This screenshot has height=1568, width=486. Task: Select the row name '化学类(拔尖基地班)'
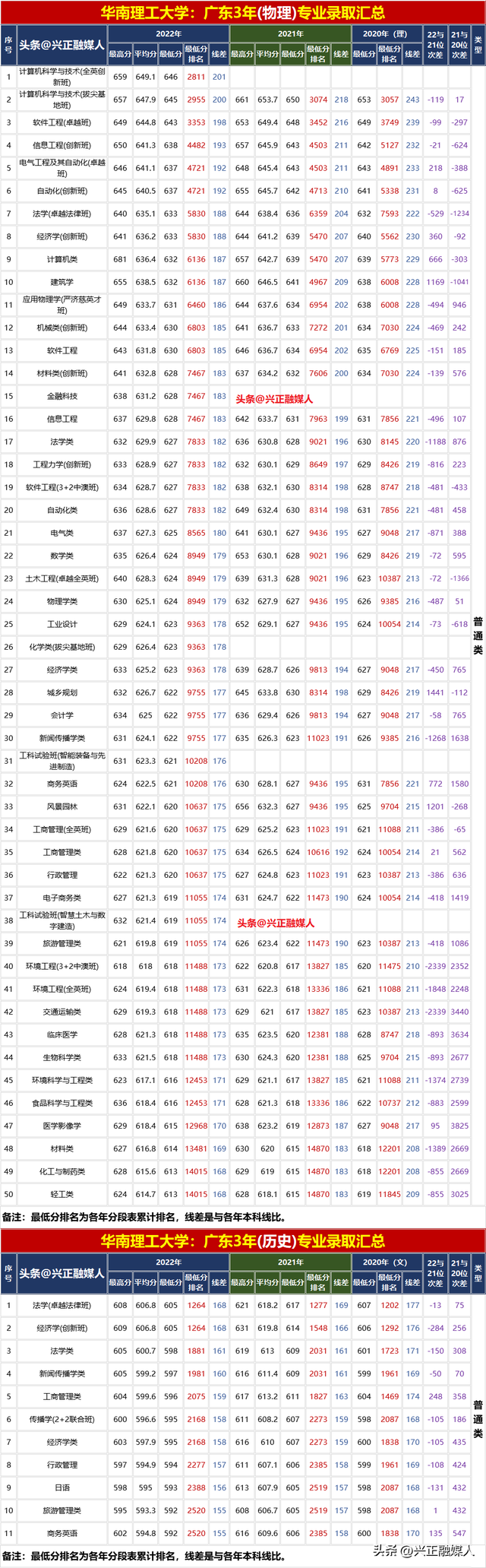[62, 647]
